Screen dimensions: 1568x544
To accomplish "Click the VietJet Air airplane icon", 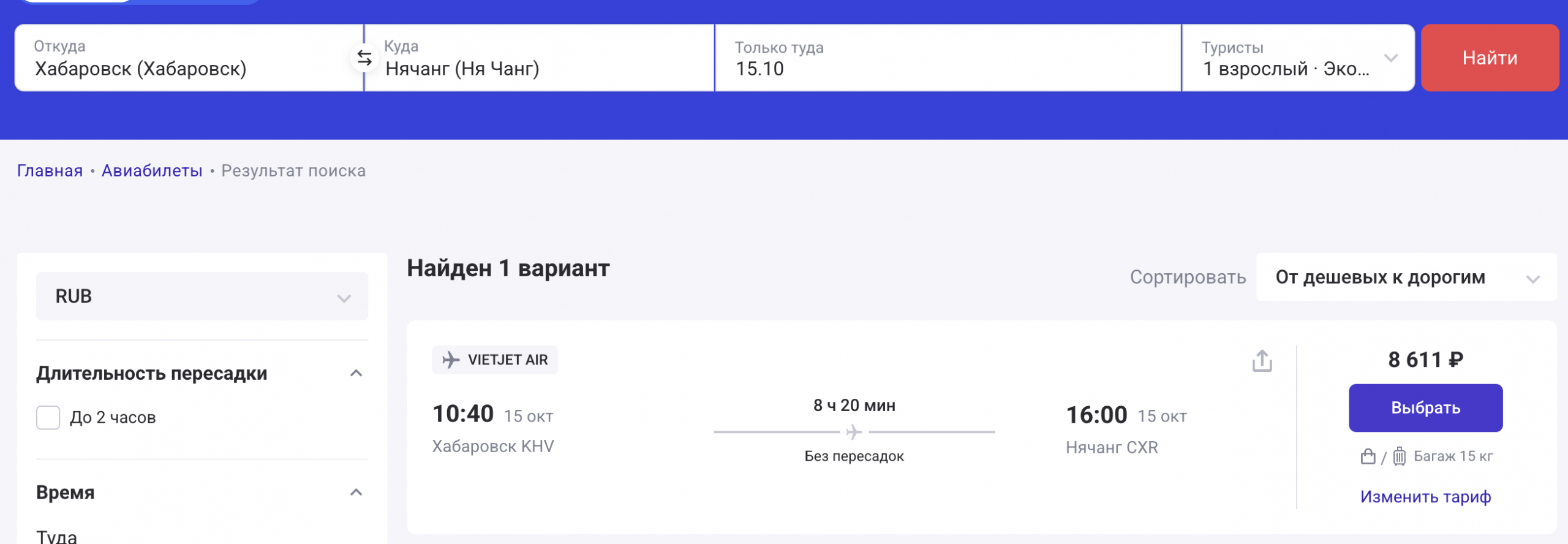I will tap(451, 360).
